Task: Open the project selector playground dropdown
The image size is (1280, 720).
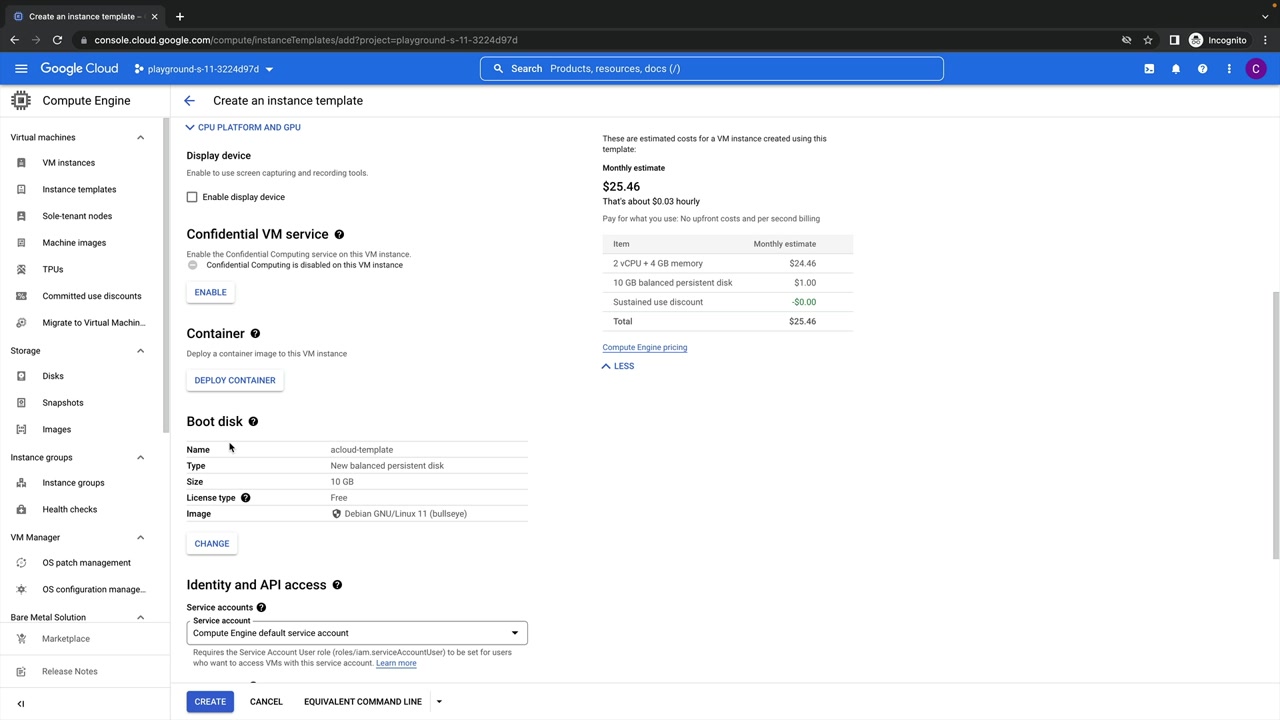Action: point(203,69)
